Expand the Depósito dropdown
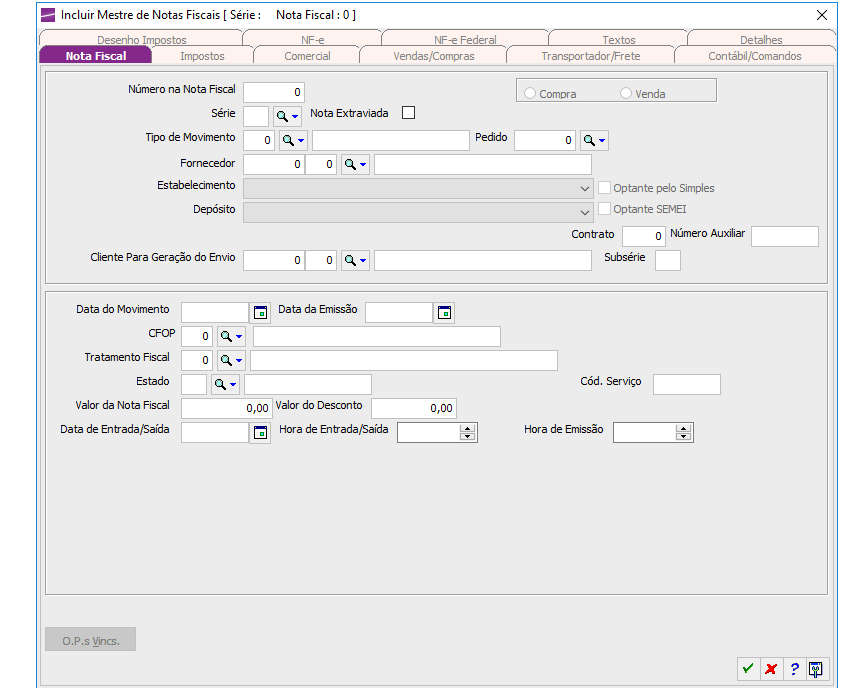This screenshot has width=841, height=691. (x=585, y=212)
